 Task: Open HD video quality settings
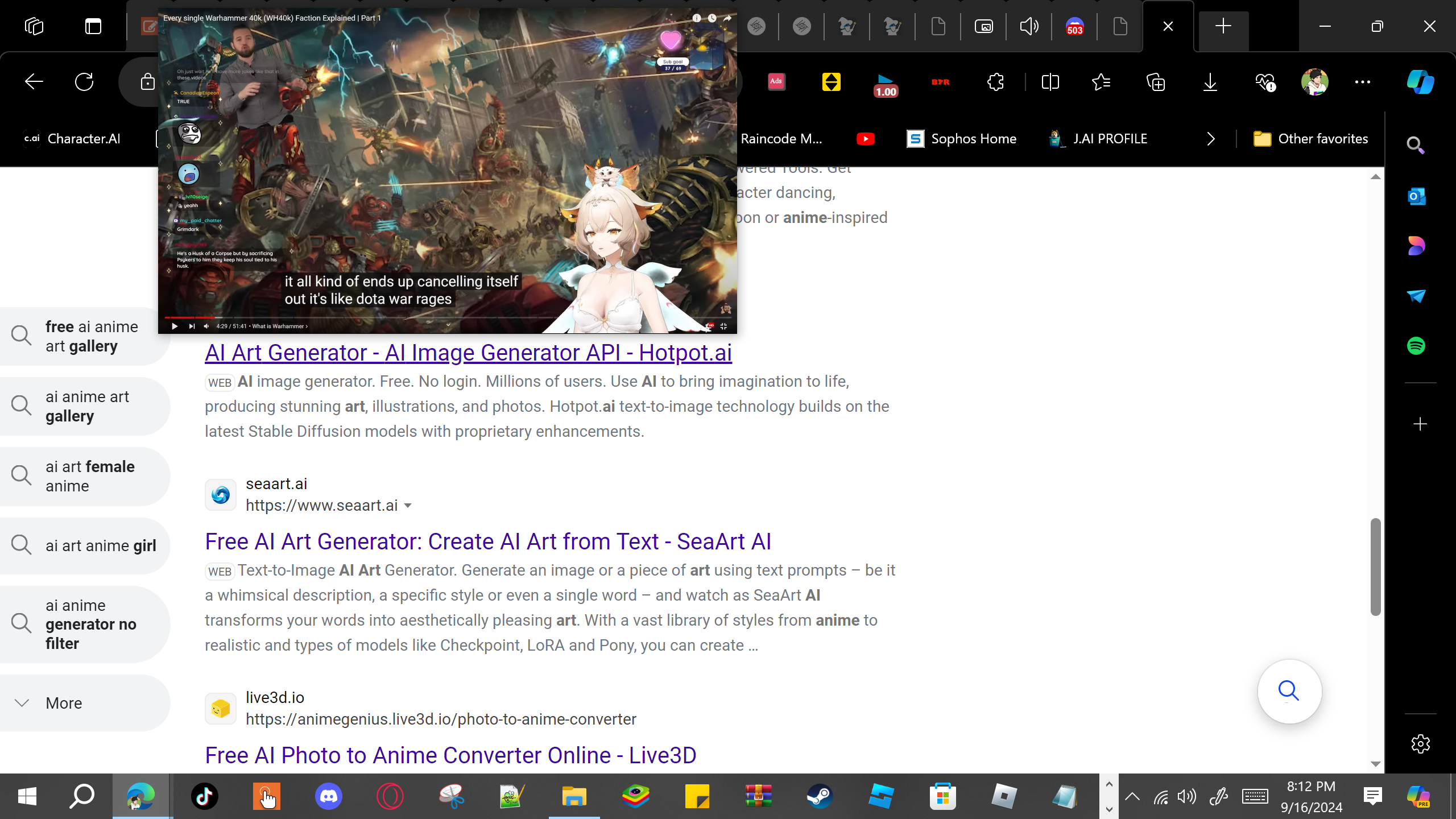point(708,326)
